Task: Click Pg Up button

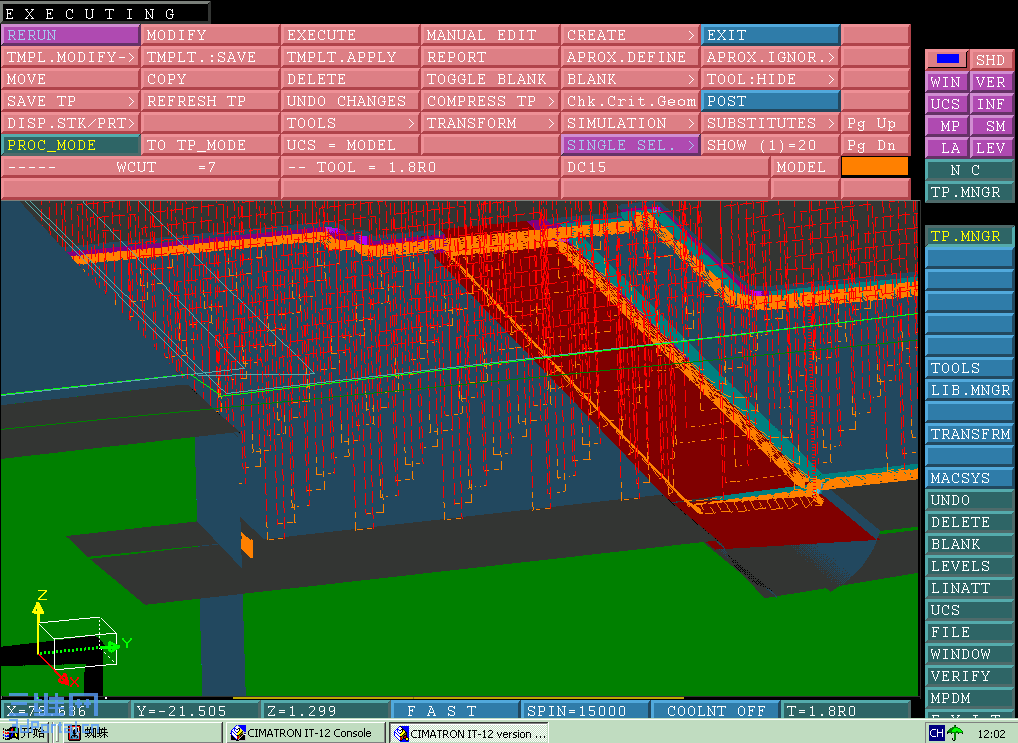Action: pyautogui.click(x=875, y=123)
